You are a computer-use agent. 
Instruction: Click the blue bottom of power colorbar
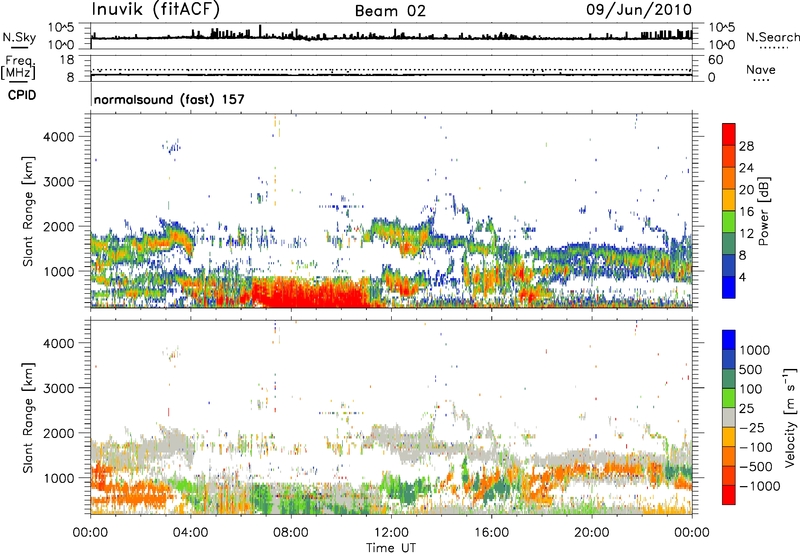[729, 287]
